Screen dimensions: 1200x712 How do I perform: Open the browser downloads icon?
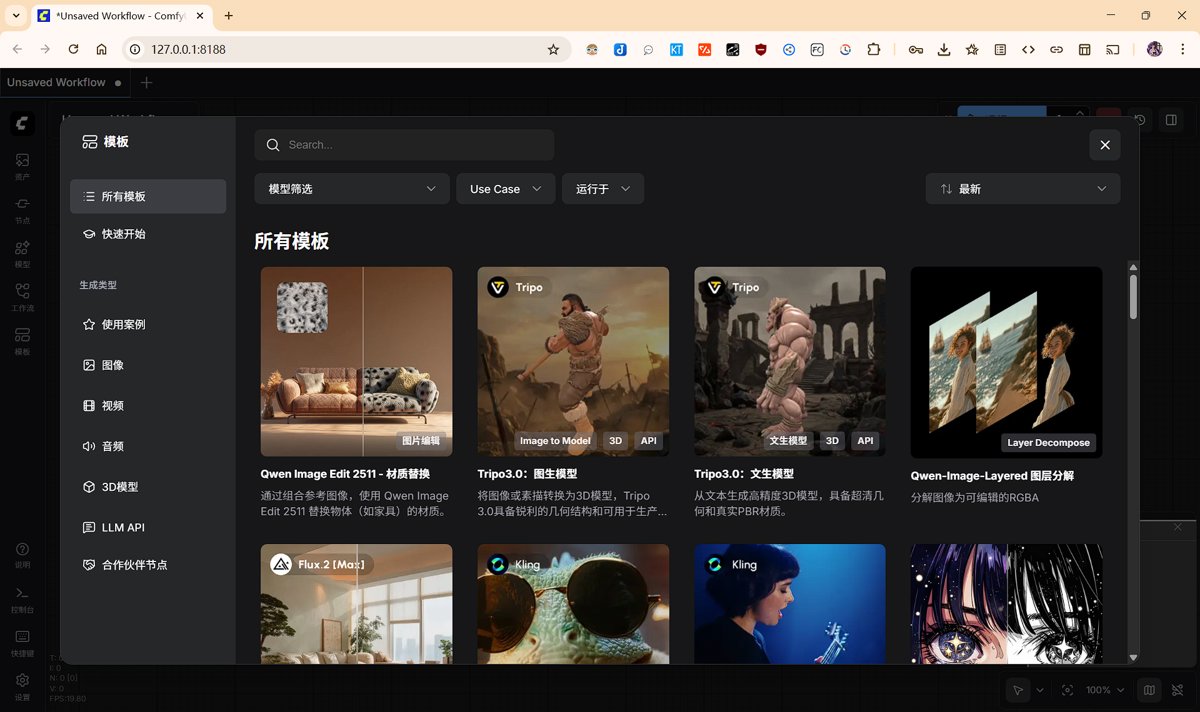point(943,49)
